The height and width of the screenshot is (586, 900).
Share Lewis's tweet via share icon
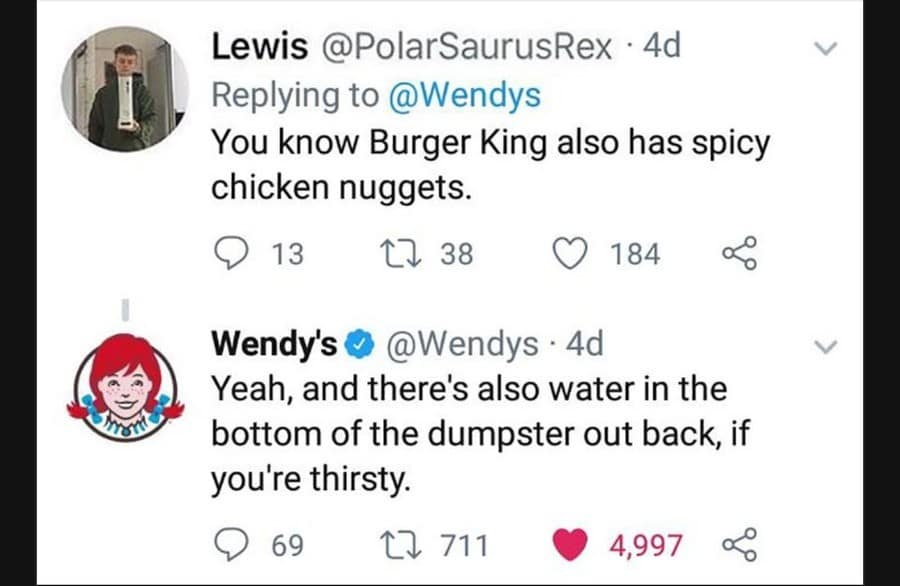[x=737, y=254]
